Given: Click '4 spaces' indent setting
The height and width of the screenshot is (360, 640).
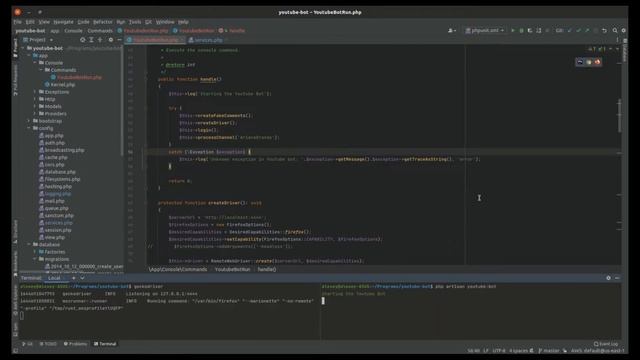Looking at the screenshot, I should pyautogui.click(x=519, y=351).
